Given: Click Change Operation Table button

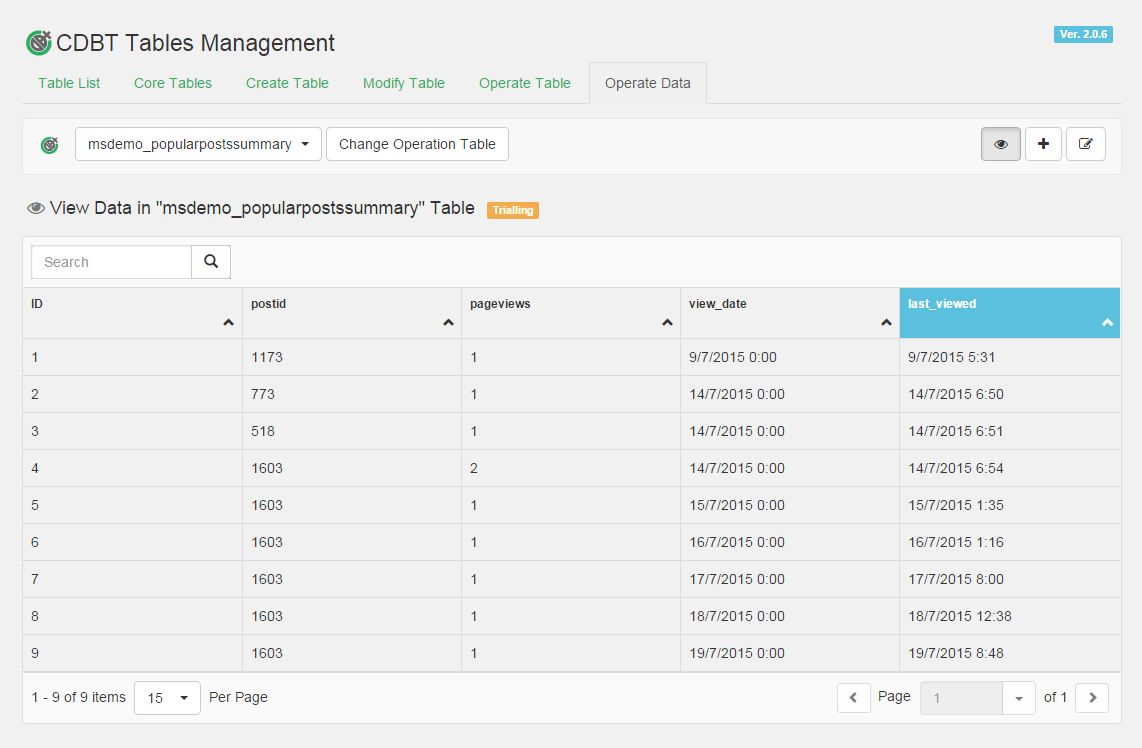Looking at the screenshot, I should tap(417, 144).
